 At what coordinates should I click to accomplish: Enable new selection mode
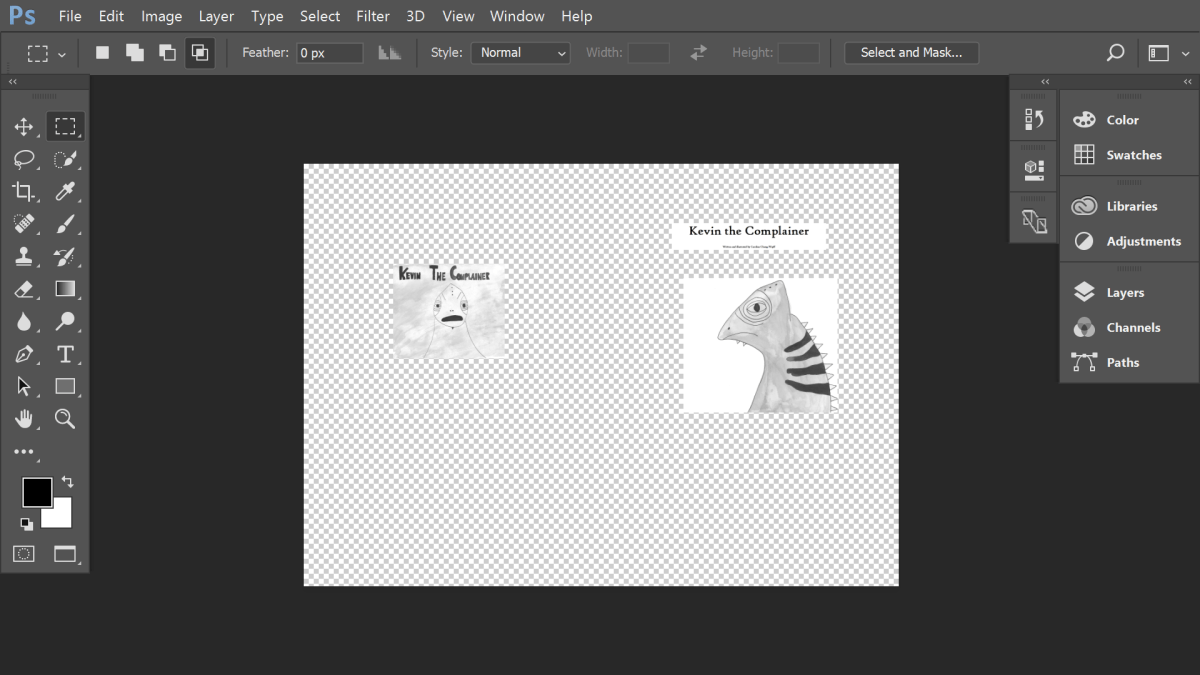tap(101, 52)
